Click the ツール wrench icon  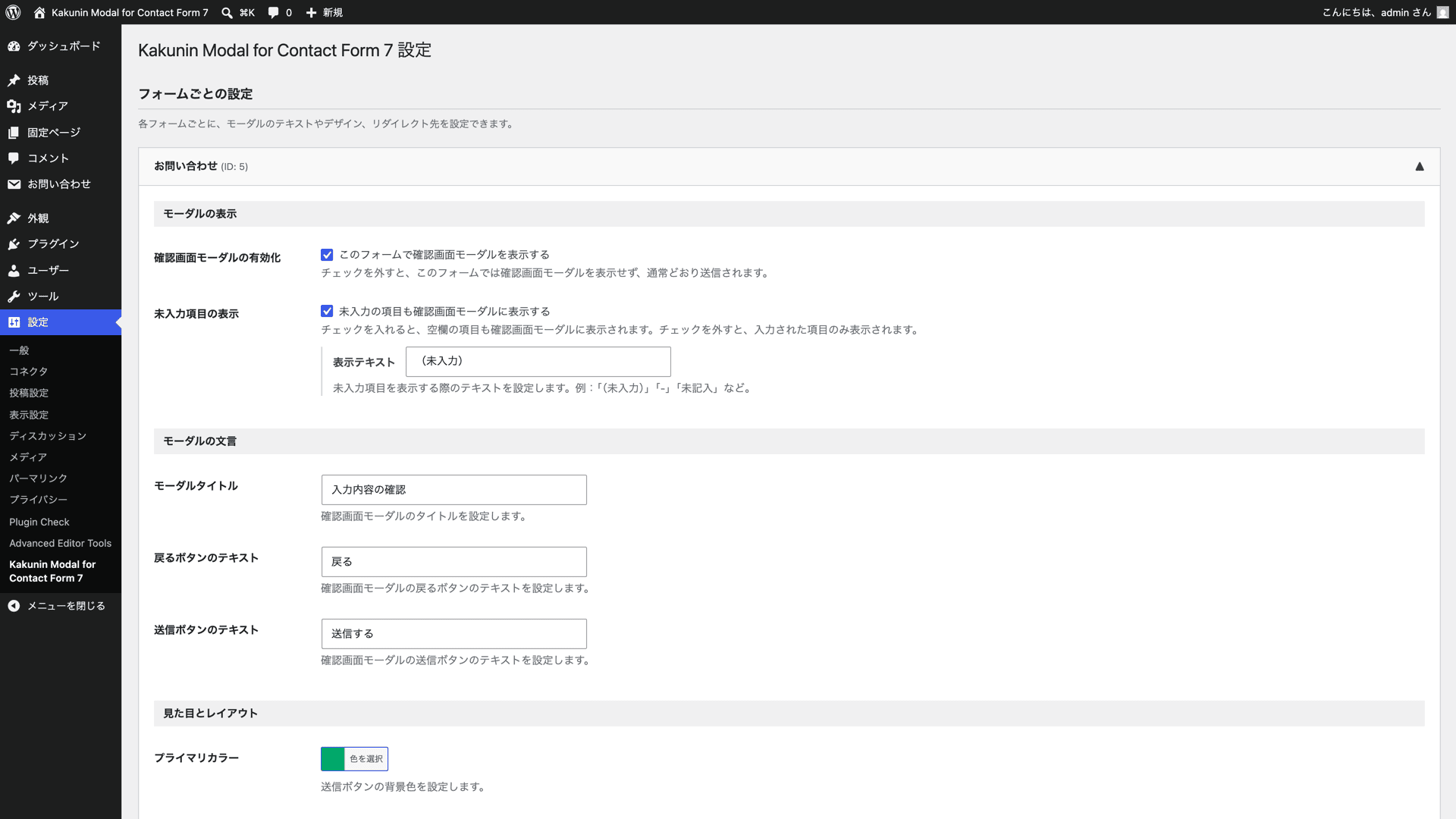[14, 297]
